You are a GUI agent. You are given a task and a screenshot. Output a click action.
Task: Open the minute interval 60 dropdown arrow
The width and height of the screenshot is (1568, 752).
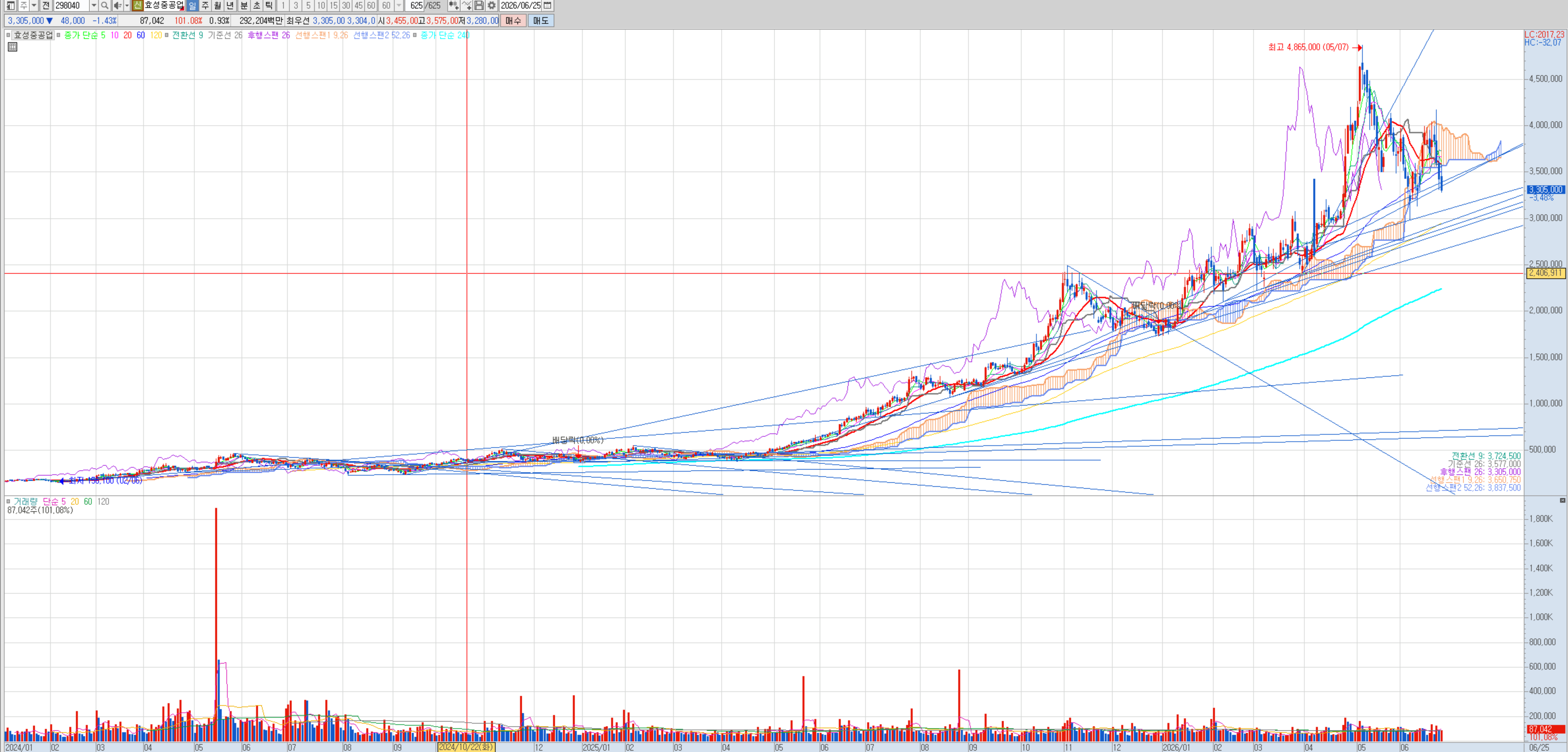point(399,5)
